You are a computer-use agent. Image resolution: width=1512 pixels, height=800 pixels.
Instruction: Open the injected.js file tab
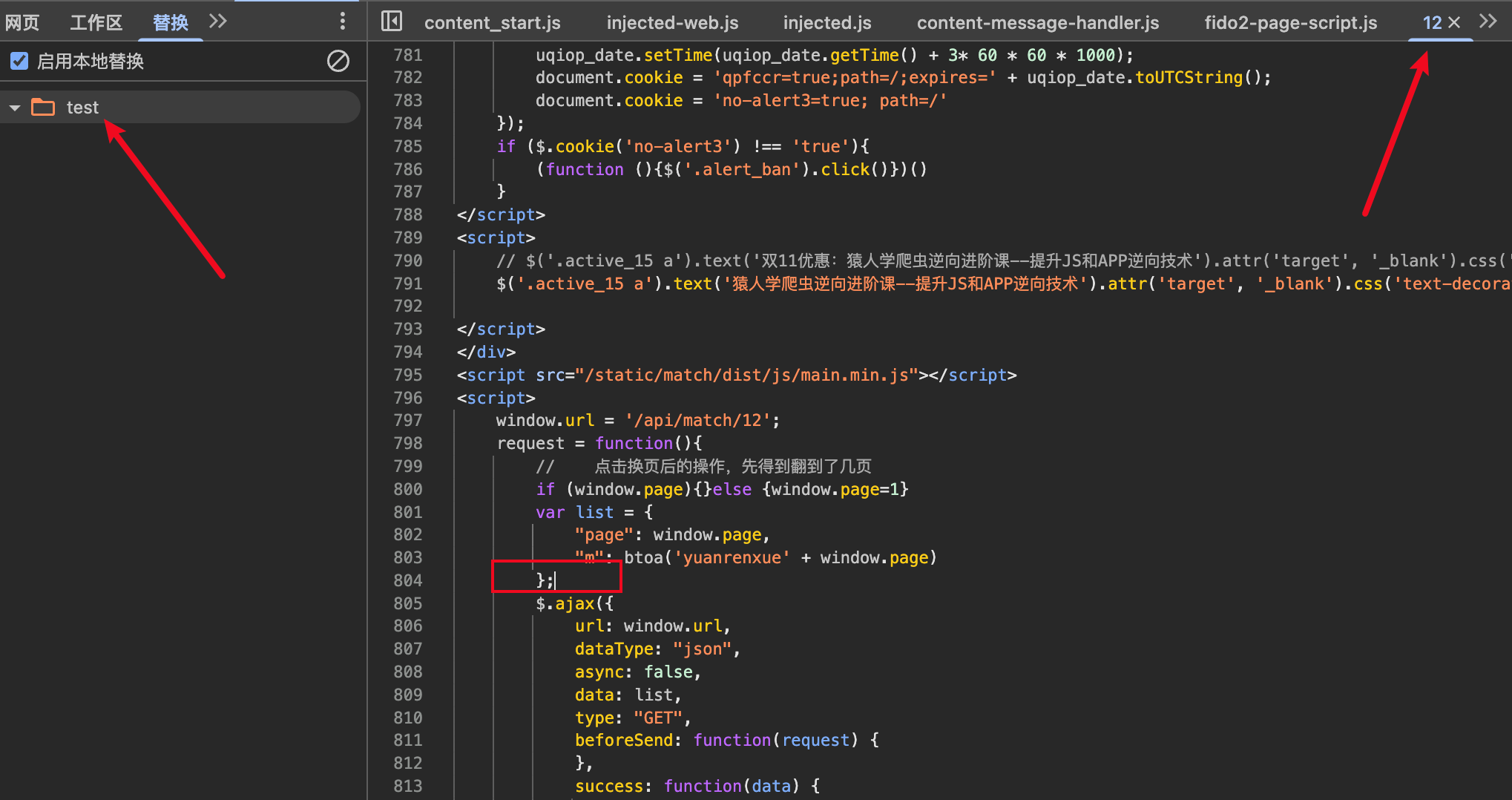pyautogui.click(x=827, y=22)
